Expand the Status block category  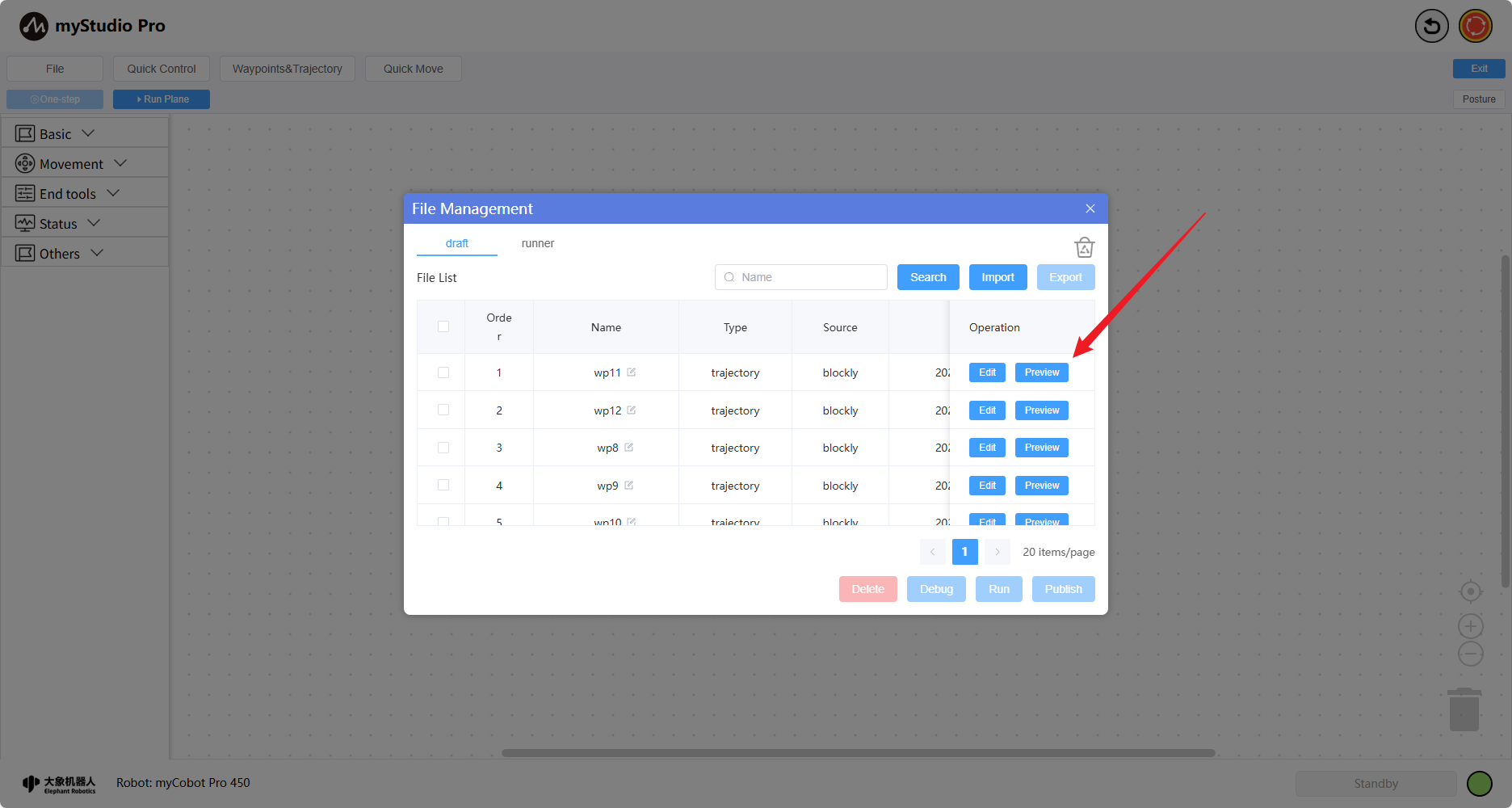(58, 224)
